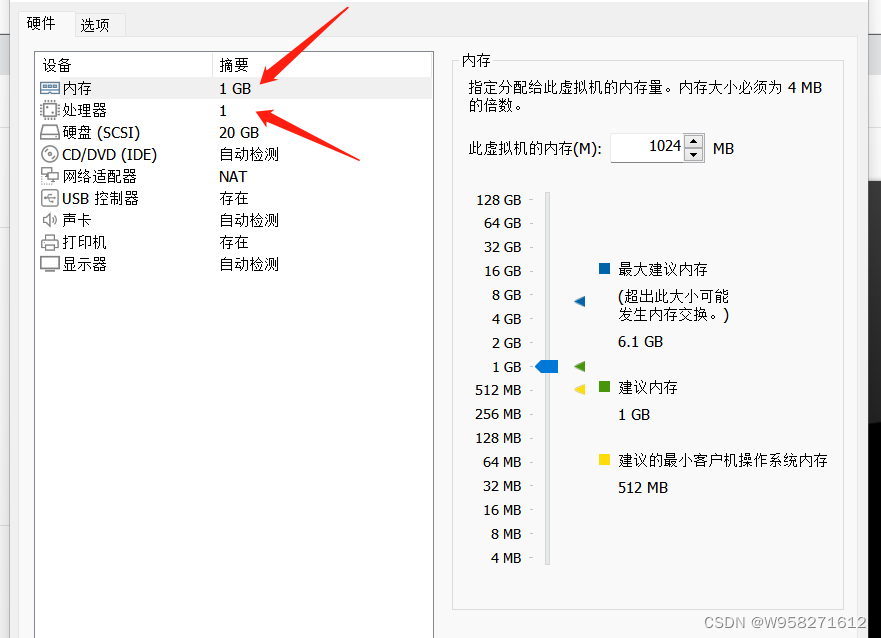Click 自动检测 in the 显示器 row
Screen dimensions: 881x638
(249, 264)
